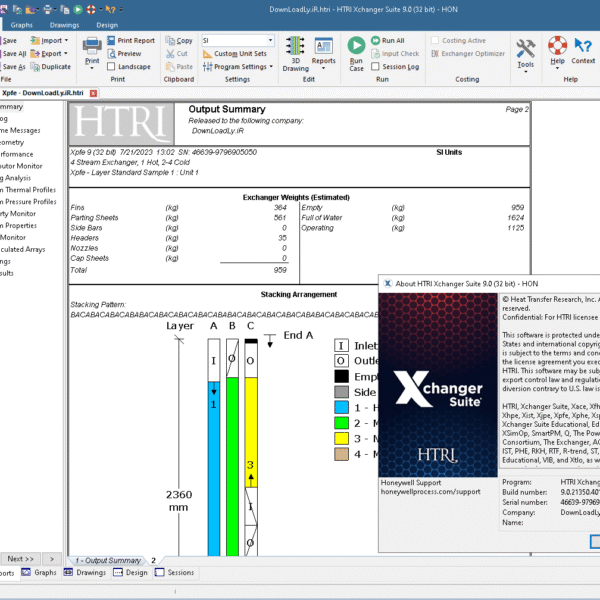This screenshot has height=600, width=600.
Task: Click the Export folder icon
Action: click(35, 54)
